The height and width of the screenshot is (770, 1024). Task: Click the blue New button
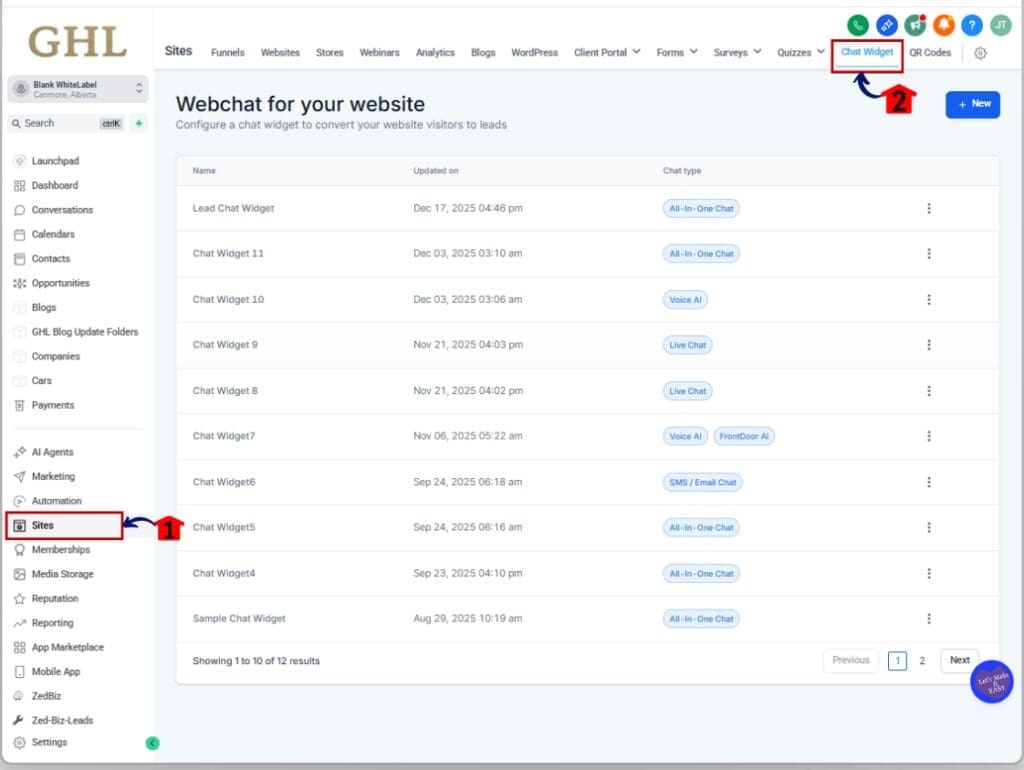pyautogui.click(x=972, y=104)
